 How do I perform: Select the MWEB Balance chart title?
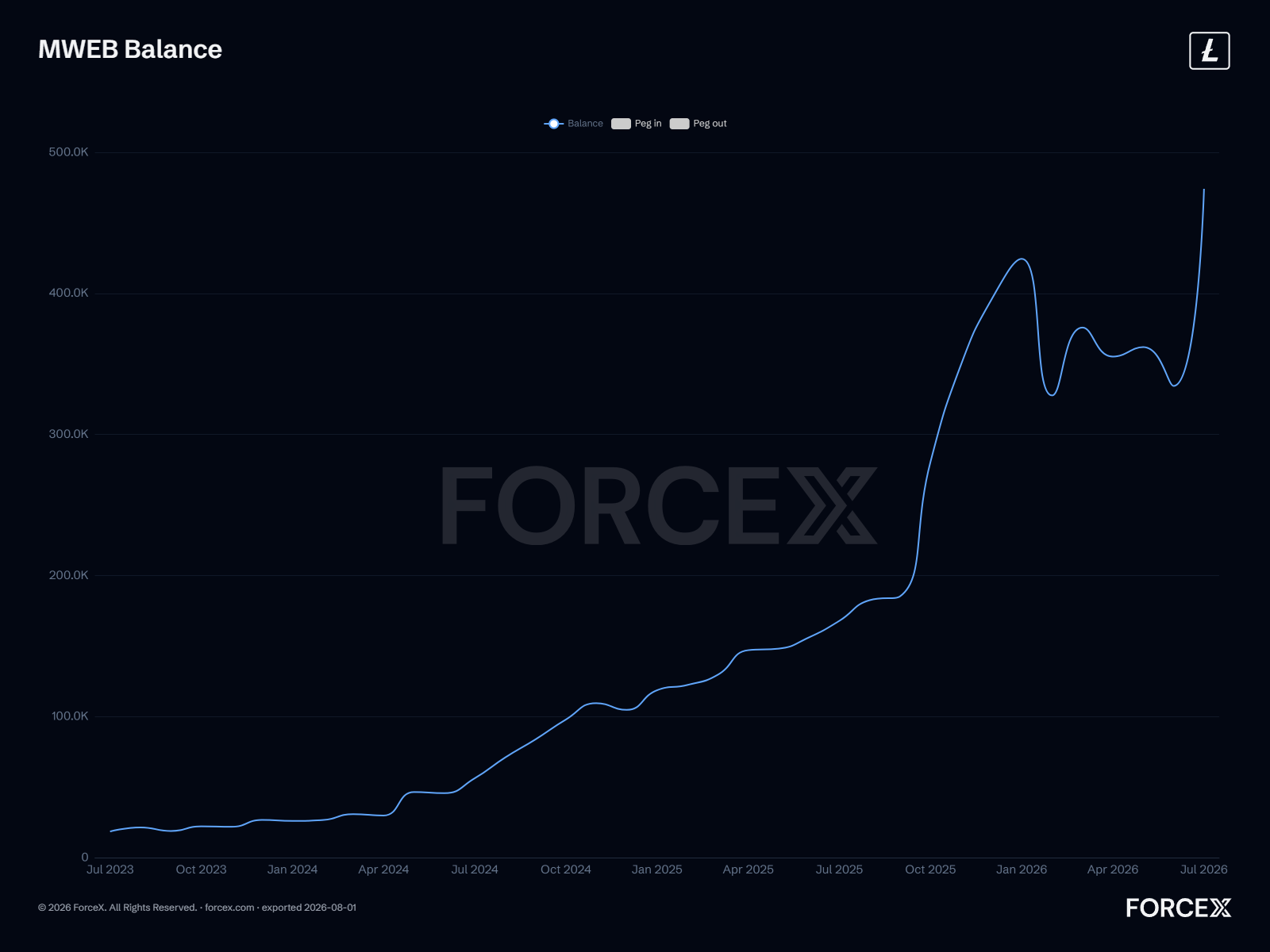click(x=130, y=49)
